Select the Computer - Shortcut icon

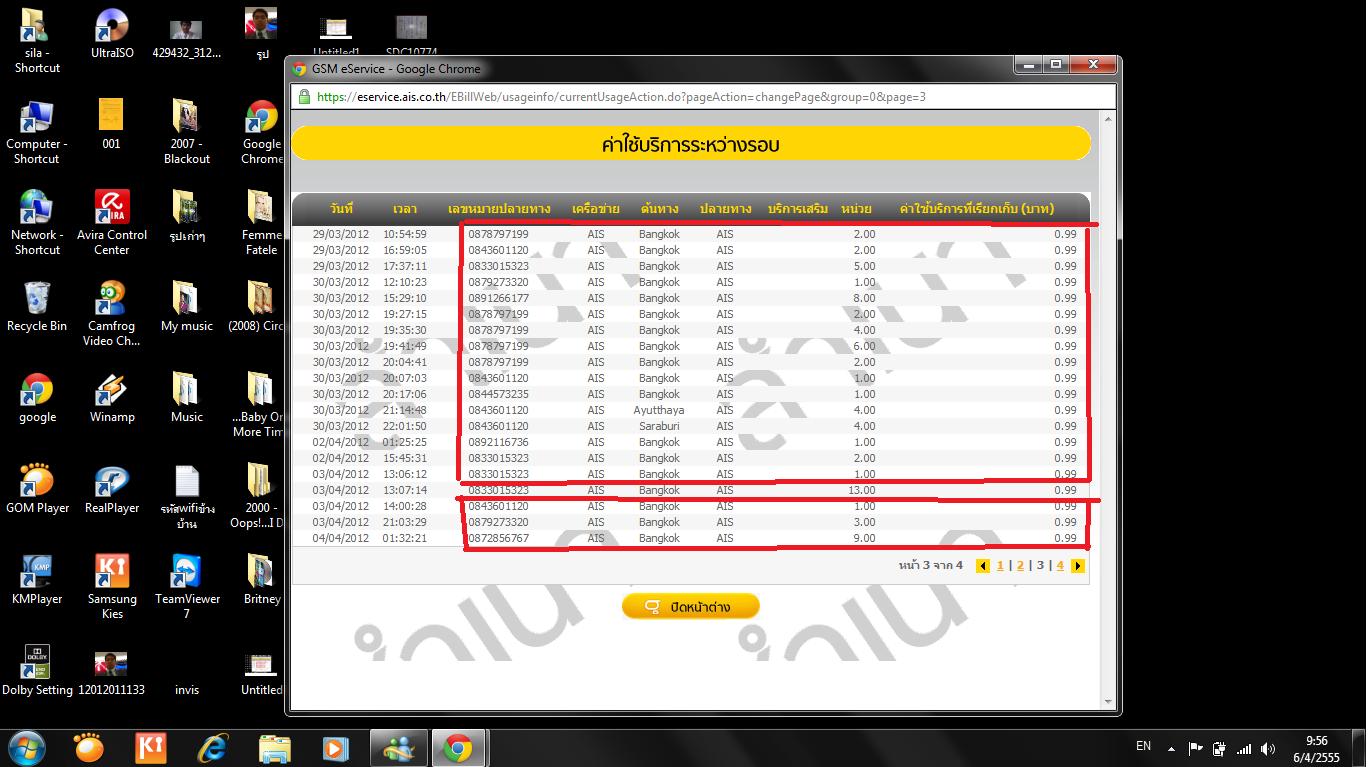[x=37, y=132]
